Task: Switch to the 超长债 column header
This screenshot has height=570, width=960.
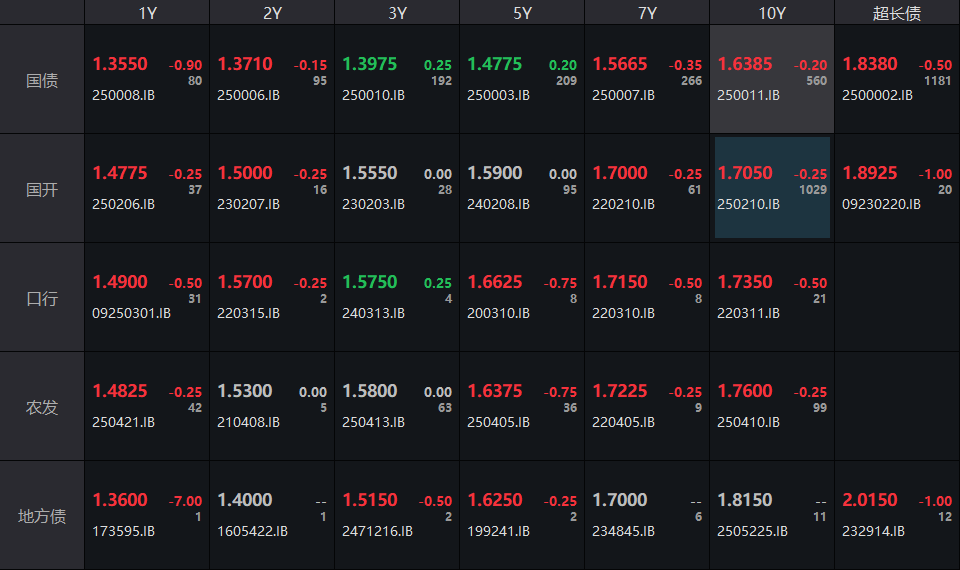Action: (x=896, y=13)
